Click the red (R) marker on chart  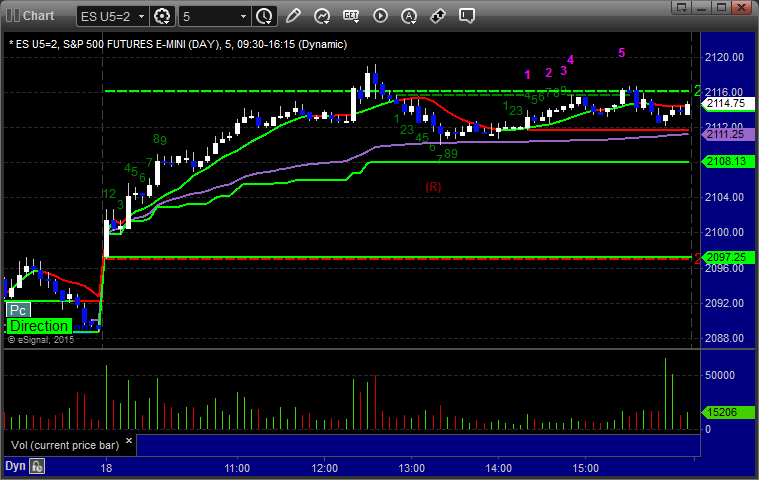tap(433, 187)
